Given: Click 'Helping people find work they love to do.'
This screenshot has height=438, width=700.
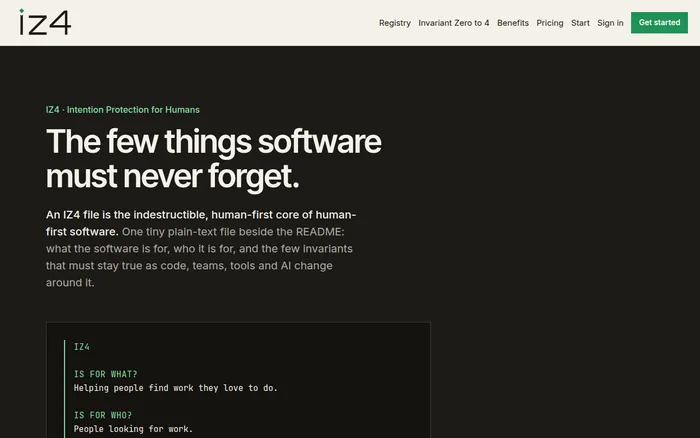Looking at the screenshot, I should [x=175, y=388].
